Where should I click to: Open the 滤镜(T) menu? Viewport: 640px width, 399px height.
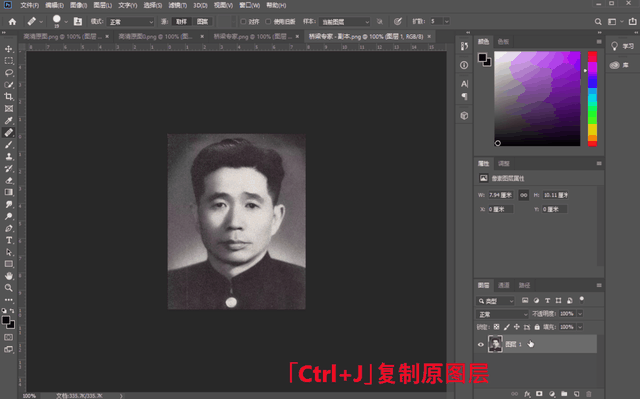(x=178, y=5)
